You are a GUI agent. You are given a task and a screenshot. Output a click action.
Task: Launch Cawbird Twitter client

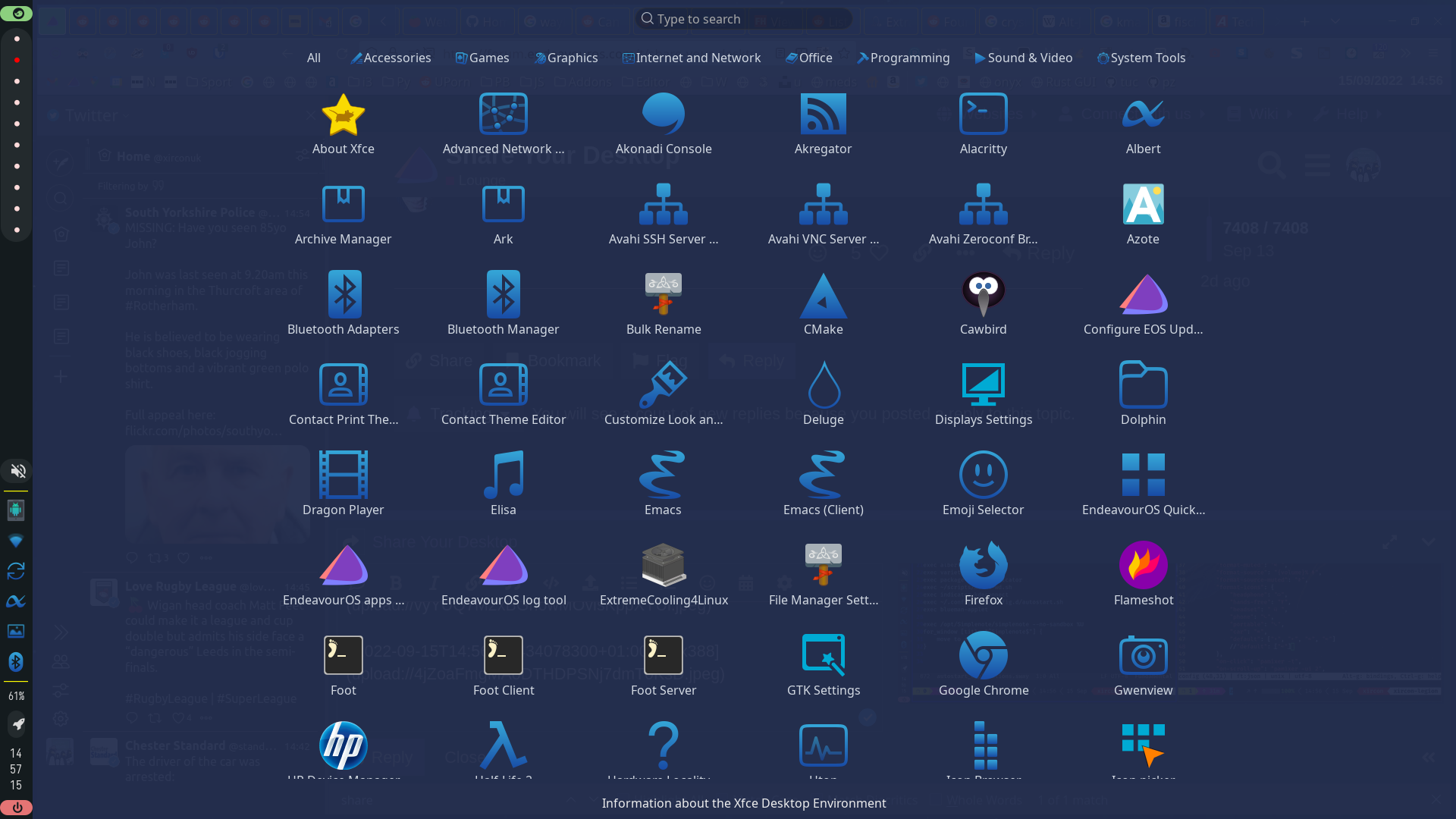(x=983, y=306)
